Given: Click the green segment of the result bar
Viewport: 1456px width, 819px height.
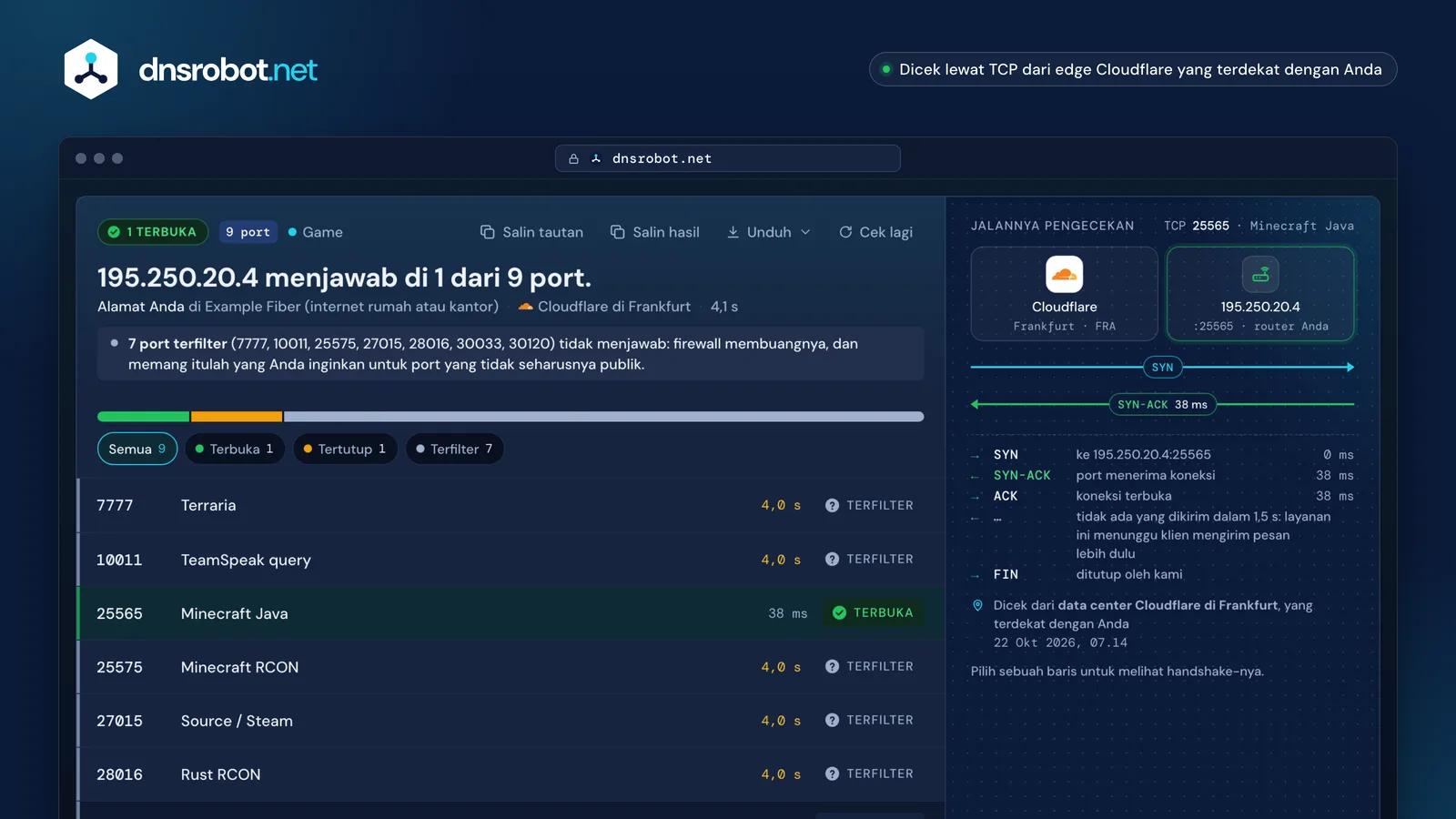Looking at the screenshot, I should coord(144,417).
